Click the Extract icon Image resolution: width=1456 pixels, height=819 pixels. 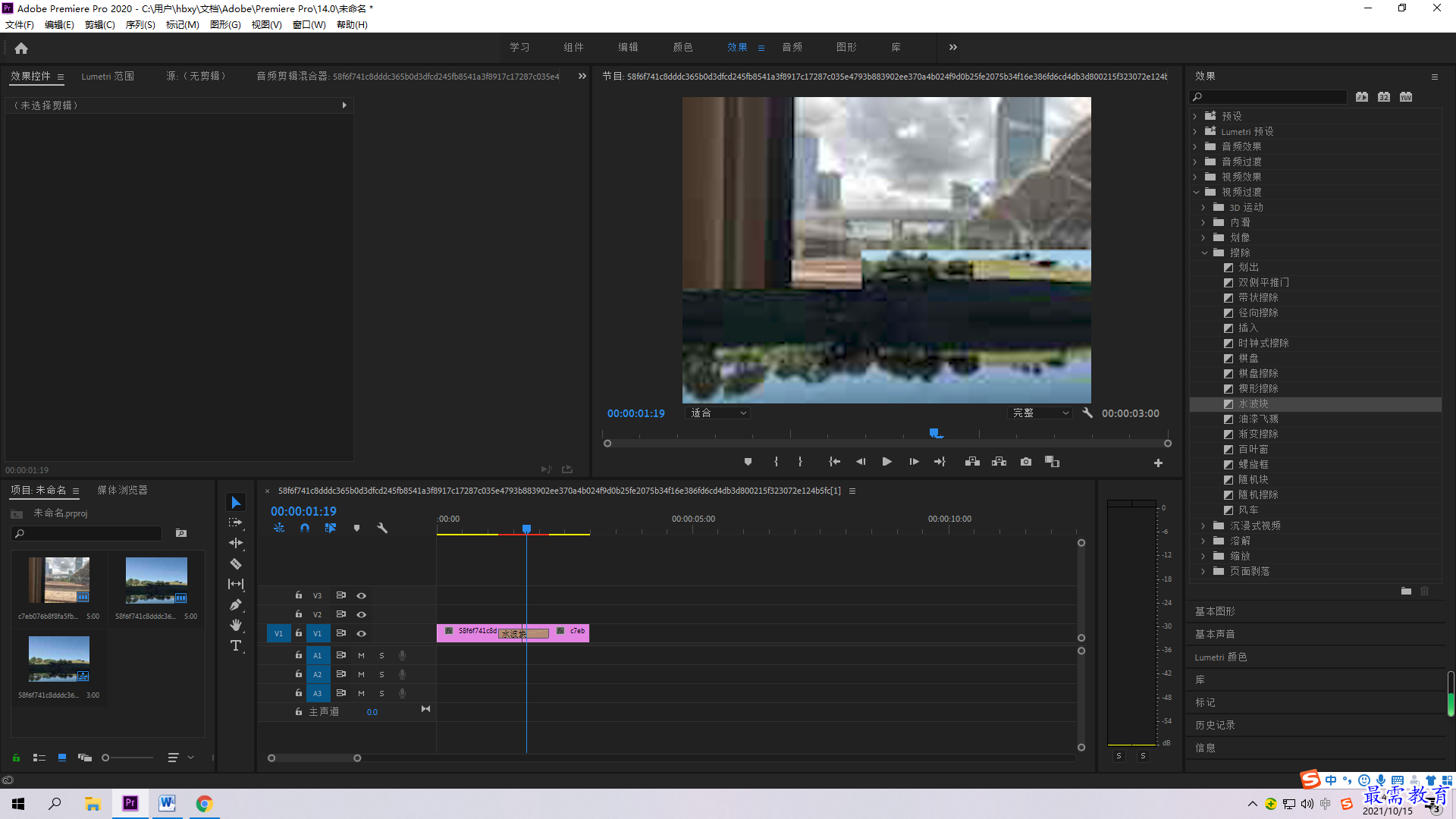999,462
